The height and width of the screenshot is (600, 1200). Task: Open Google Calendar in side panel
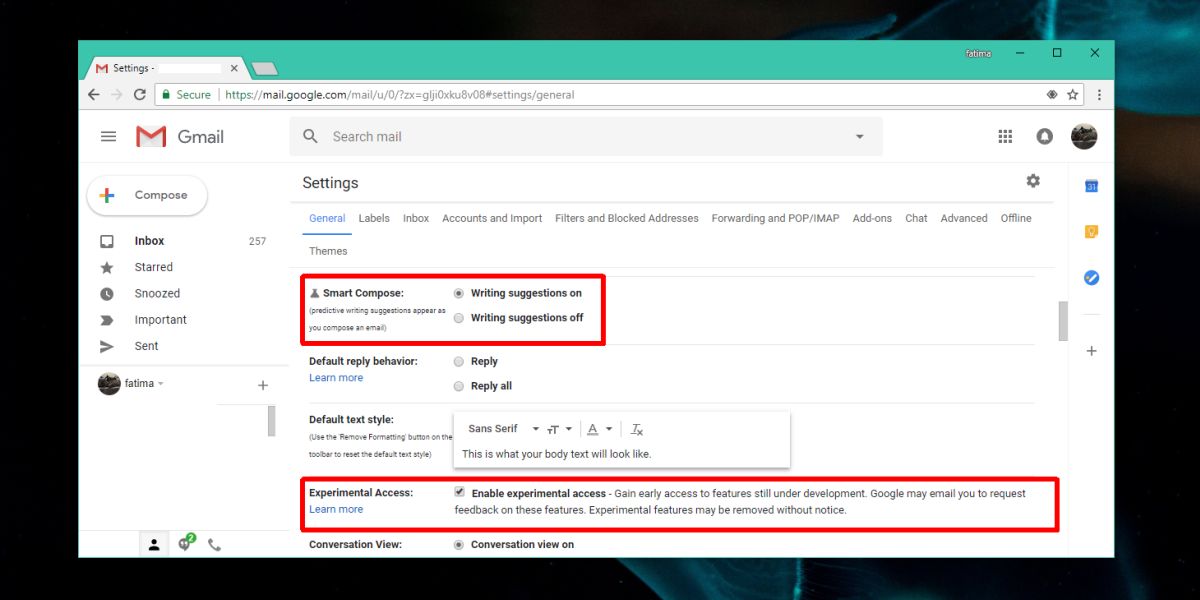point(1091,186)
